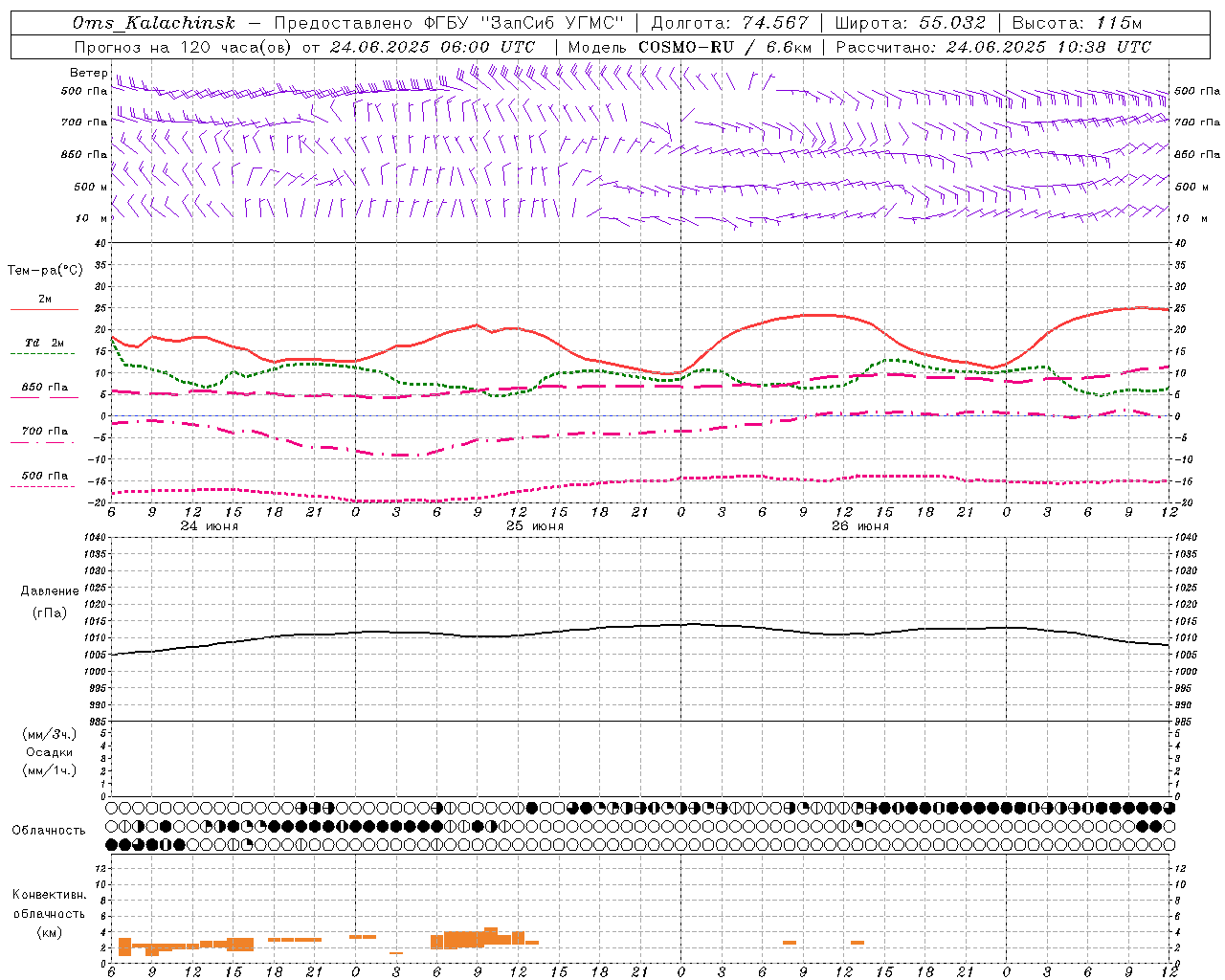Select the 'Долгота: 74.567' longitude value

click(730, 23)
